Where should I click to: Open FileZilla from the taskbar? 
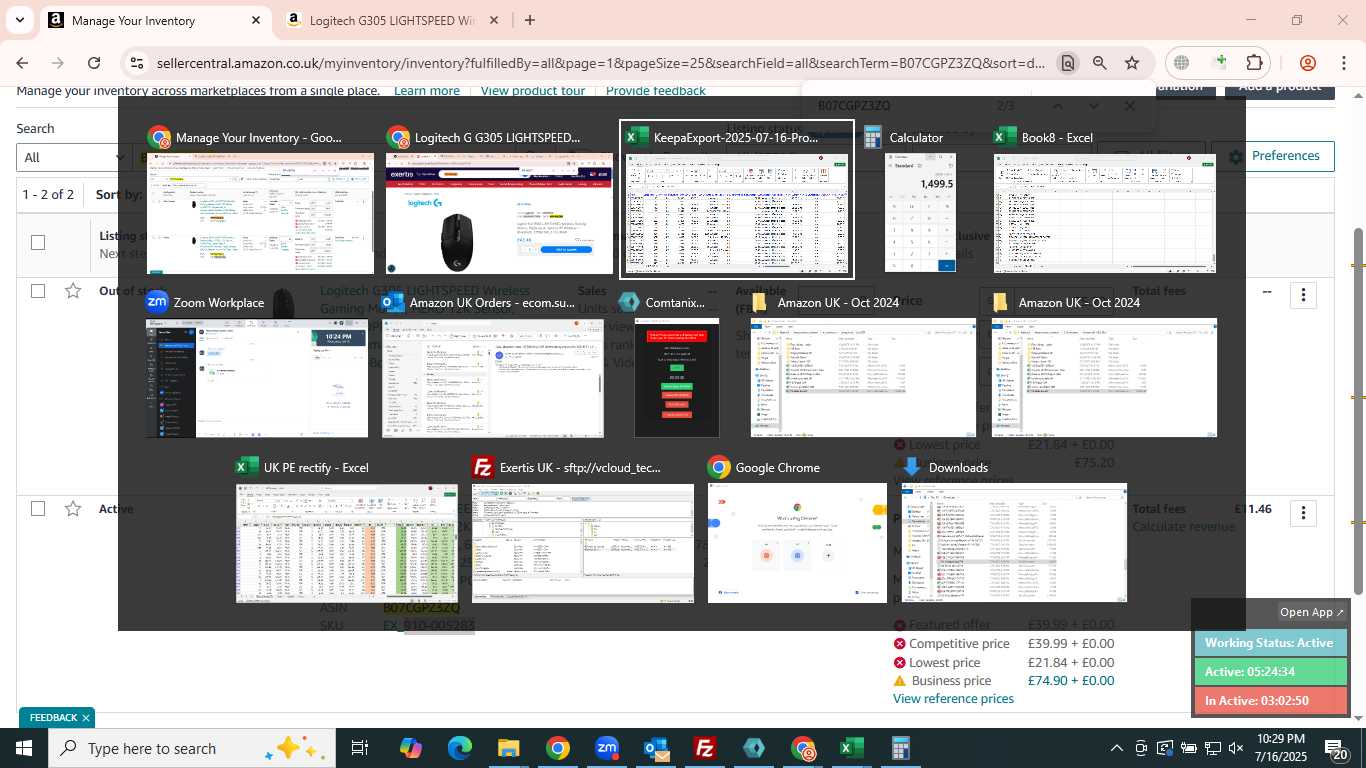click(704, 748)
